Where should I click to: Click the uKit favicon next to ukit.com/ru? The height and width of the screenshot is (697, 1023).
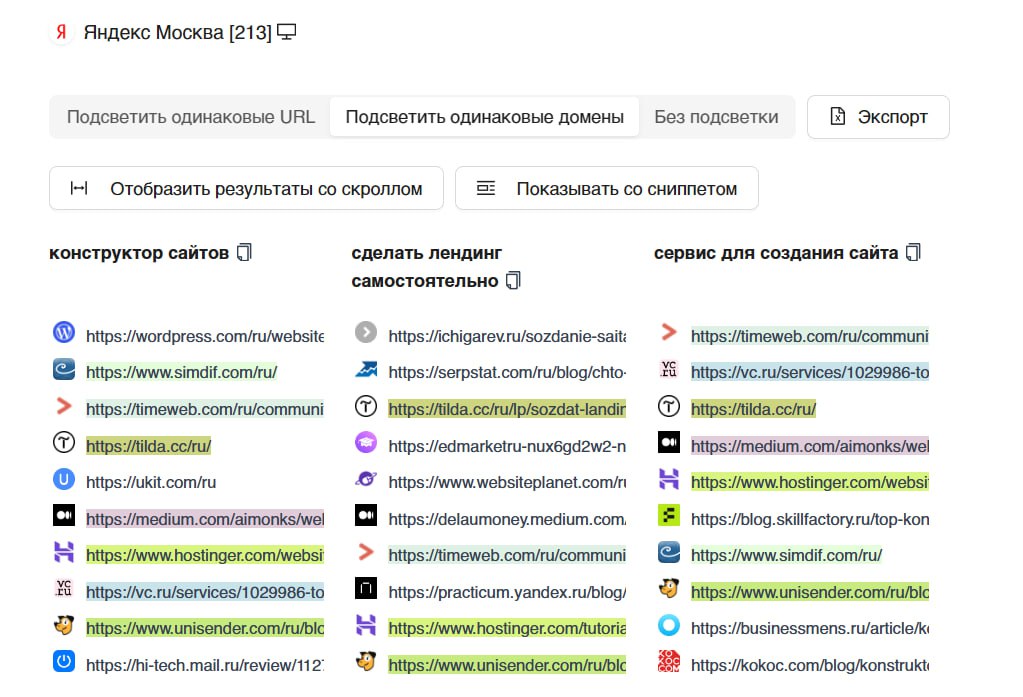click(64, 480)
